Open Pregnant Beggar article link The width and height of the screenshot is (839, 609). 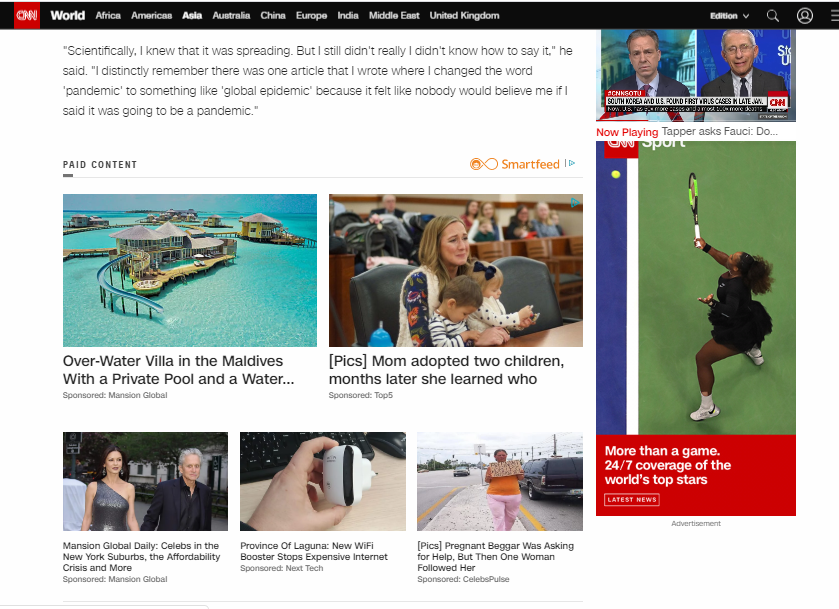click(x=495, y=557)
